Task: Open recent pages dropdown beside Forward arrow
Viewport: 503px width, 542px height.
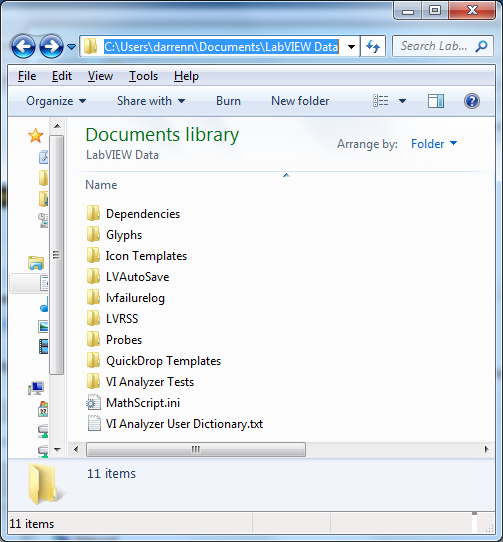Action: coord(71,46)
